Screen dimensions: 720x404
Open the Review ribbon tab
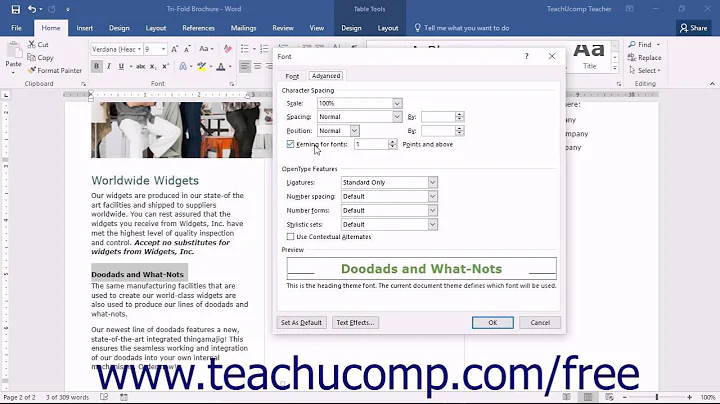(283, 28)
